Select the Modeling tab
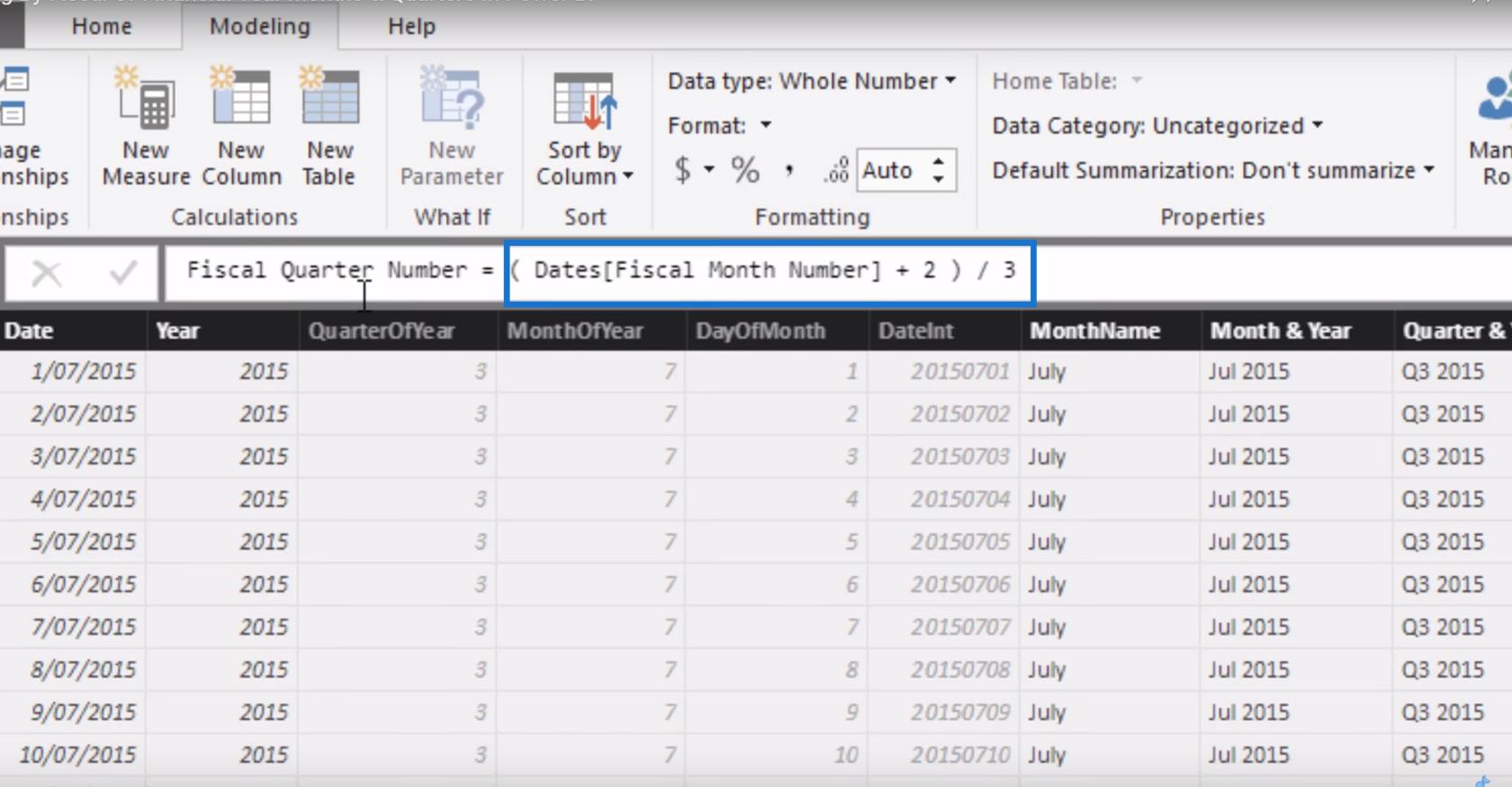1512x787 pixels. click(260, 26)
